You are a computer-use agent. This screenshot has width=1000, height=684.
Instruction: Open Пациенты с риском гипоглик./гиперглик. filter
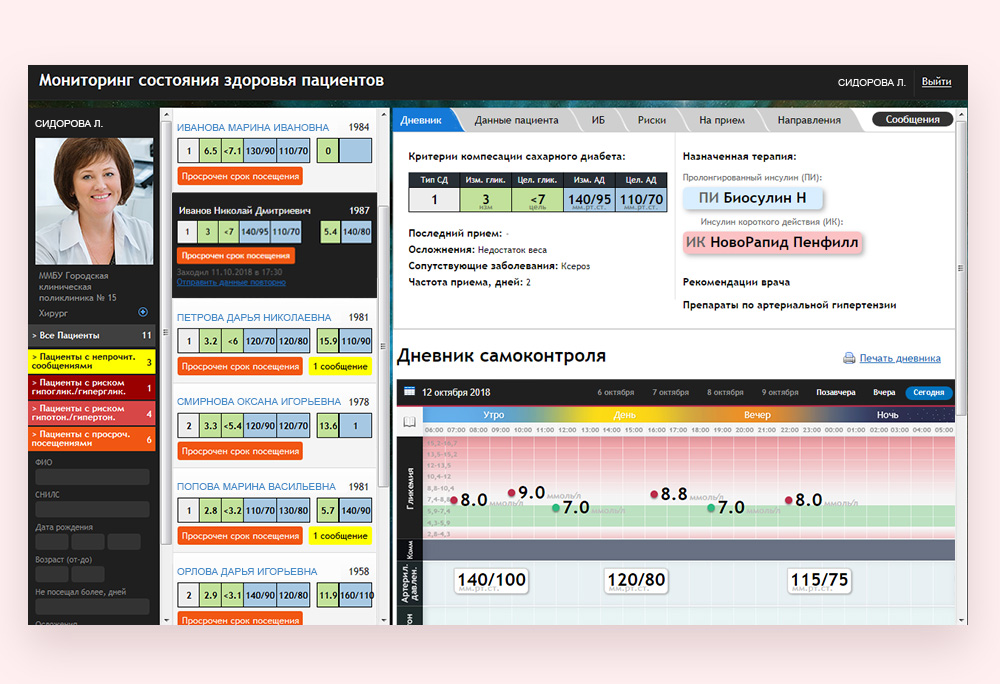click(x=92, y=387)
